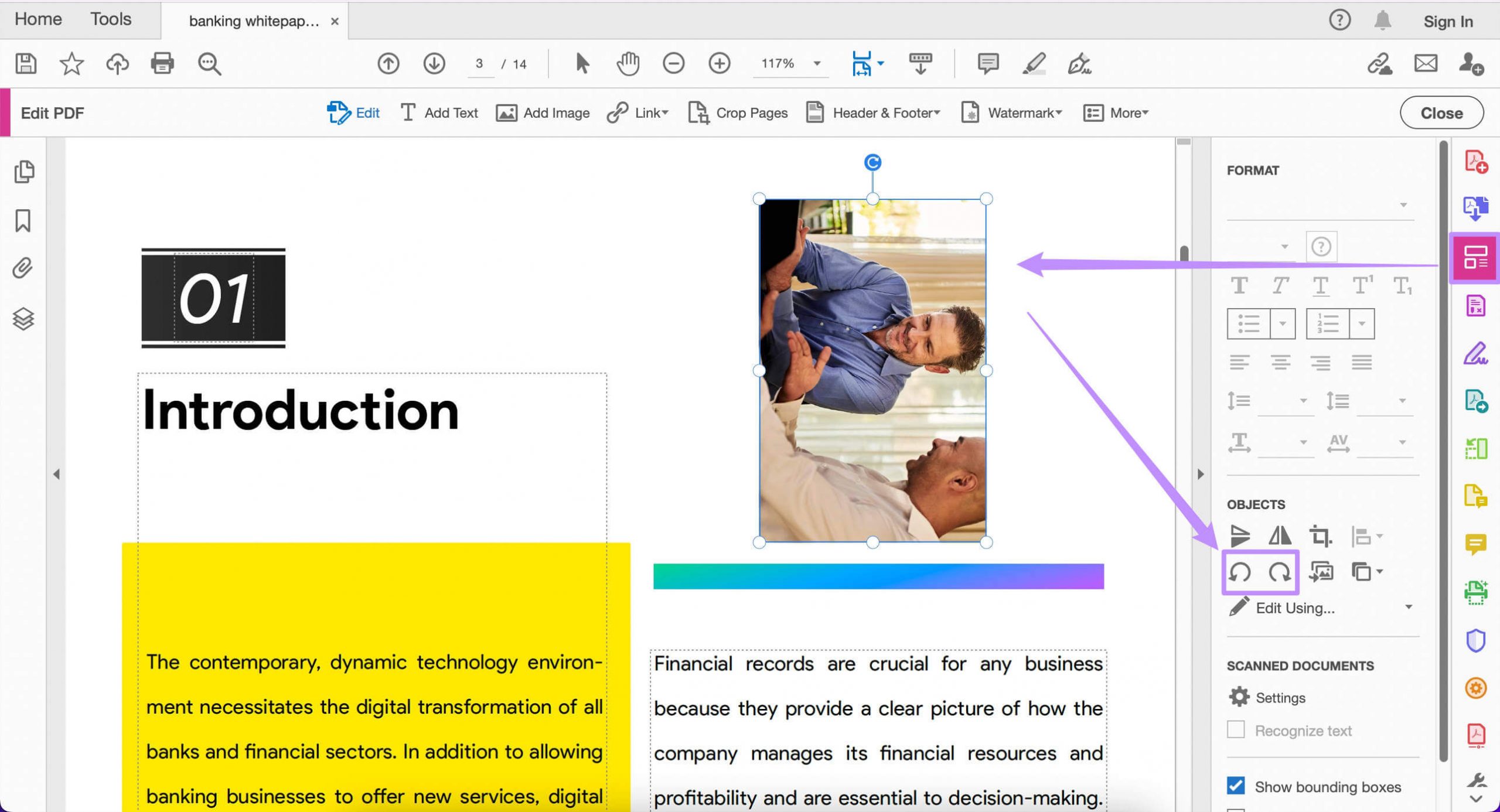The width and height of the screenshot is (1500, 812).
Task: Select the Hand tool in the toolbar
Action: (x=627, y=63)
